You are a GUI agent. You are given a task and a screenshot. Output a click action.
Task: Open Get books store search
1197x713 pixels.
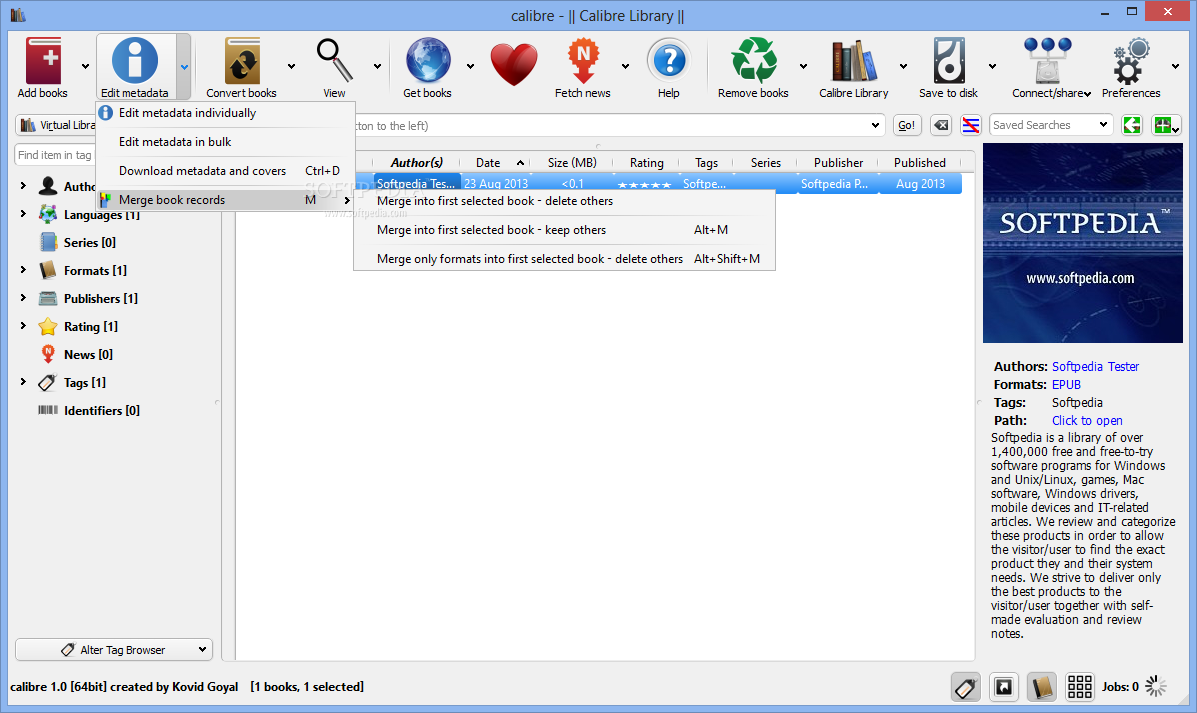click(428, 60)
